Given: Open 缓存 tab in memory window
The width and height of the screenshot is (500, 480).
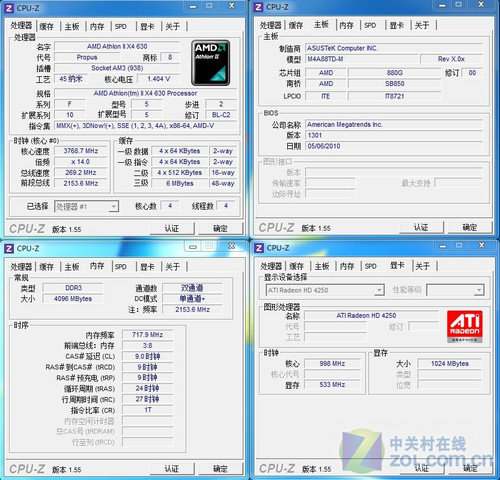Looking at the screenshot, I should tap(46, 266).
